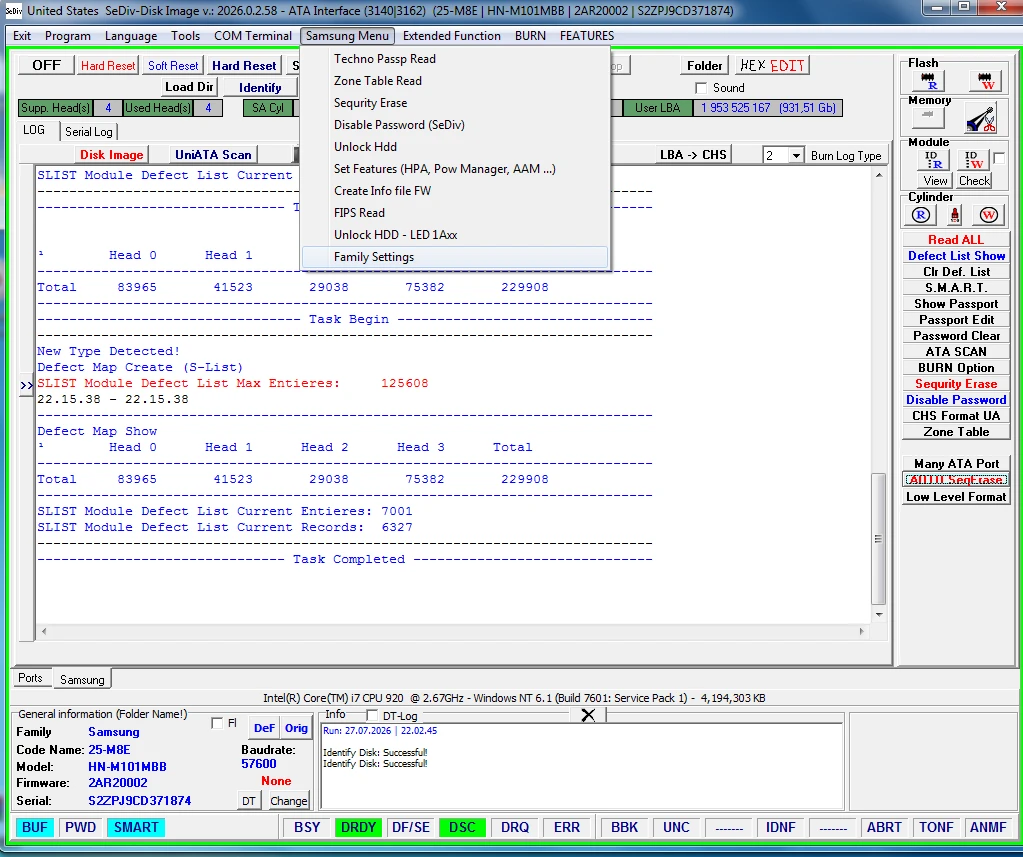The image size is (1023, 857).
Task: Choose Disable Password (SeDiv) entry
Action: coord(455,125)
